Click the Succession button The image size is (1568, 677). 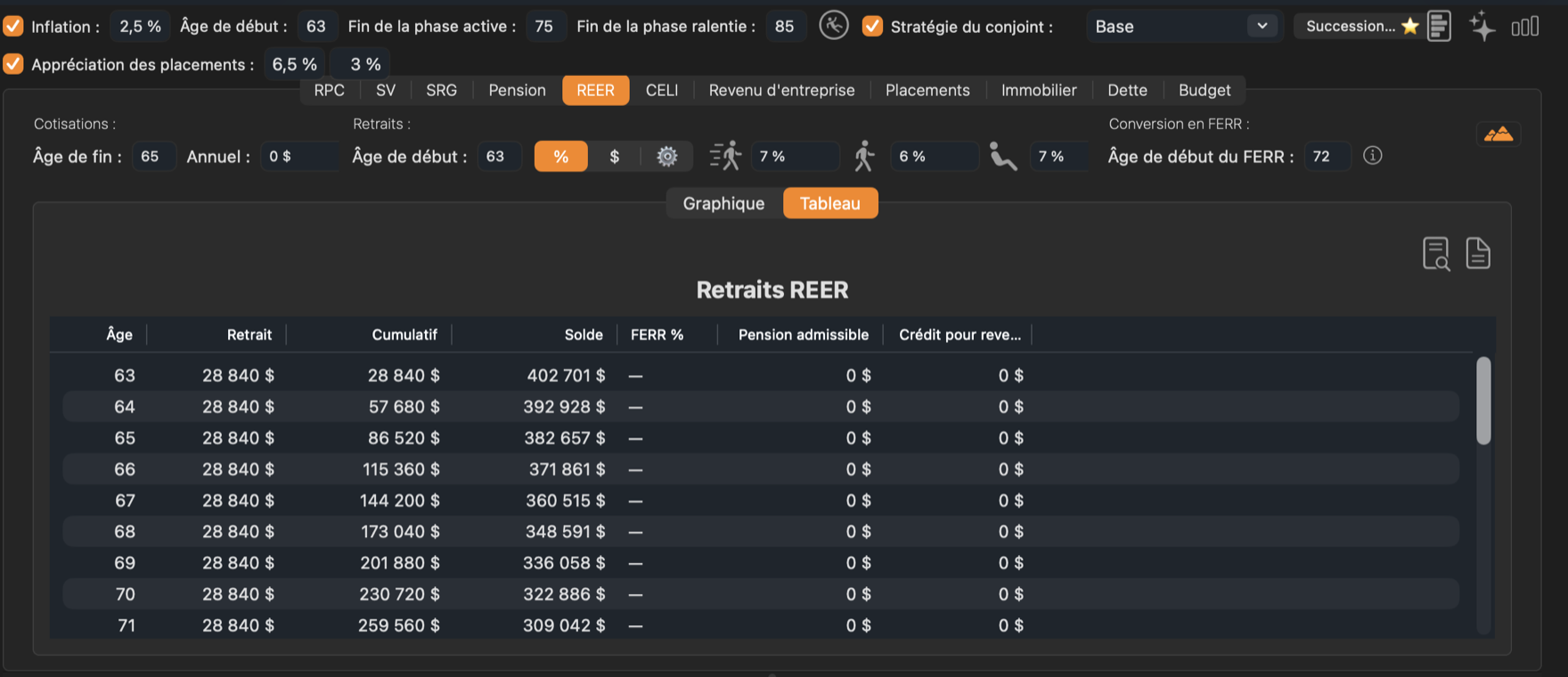pyautogui.click(x=1360, y=26)
